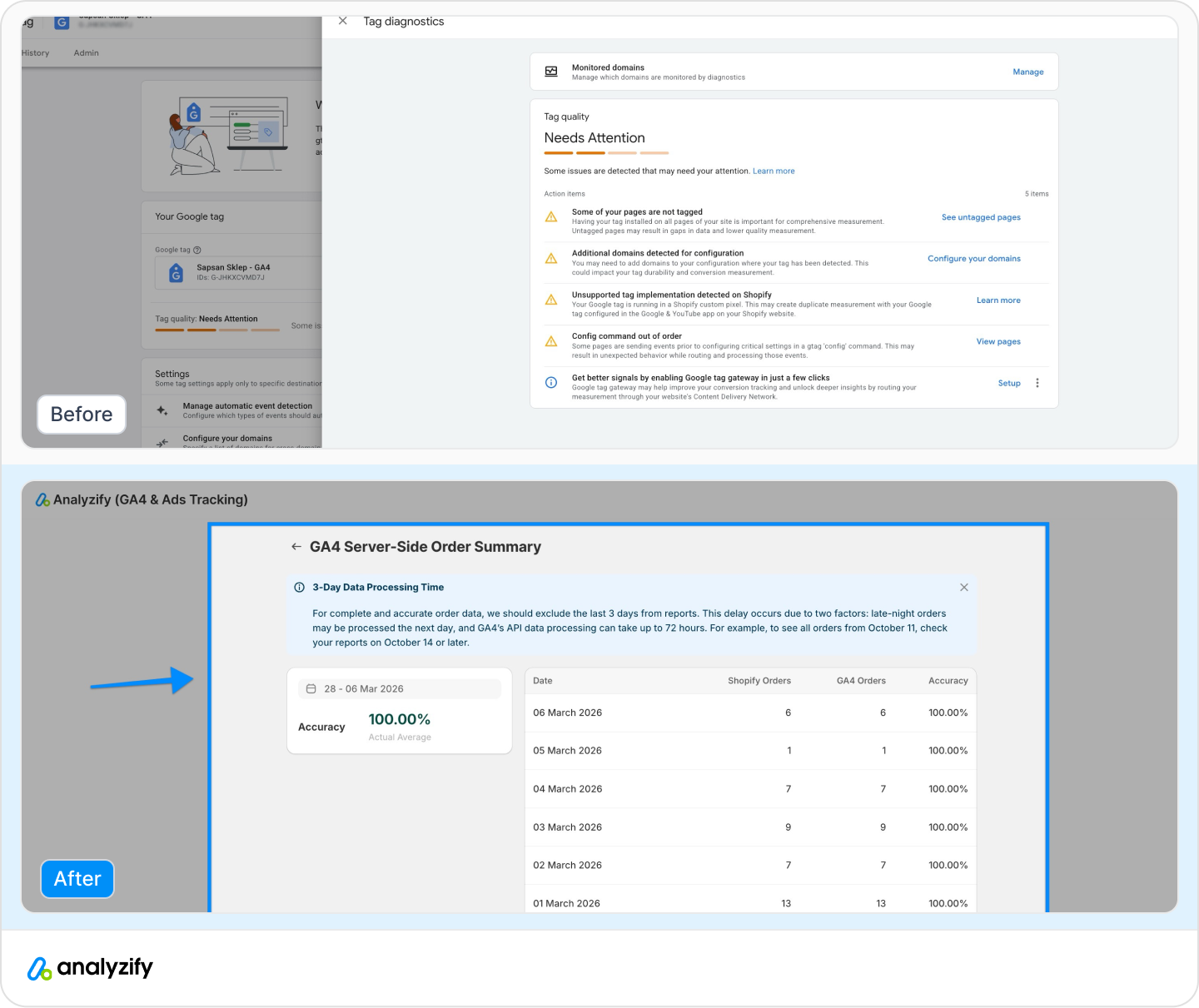Dismiss the 3-Day Data Processing Time banner

point(964,588)
